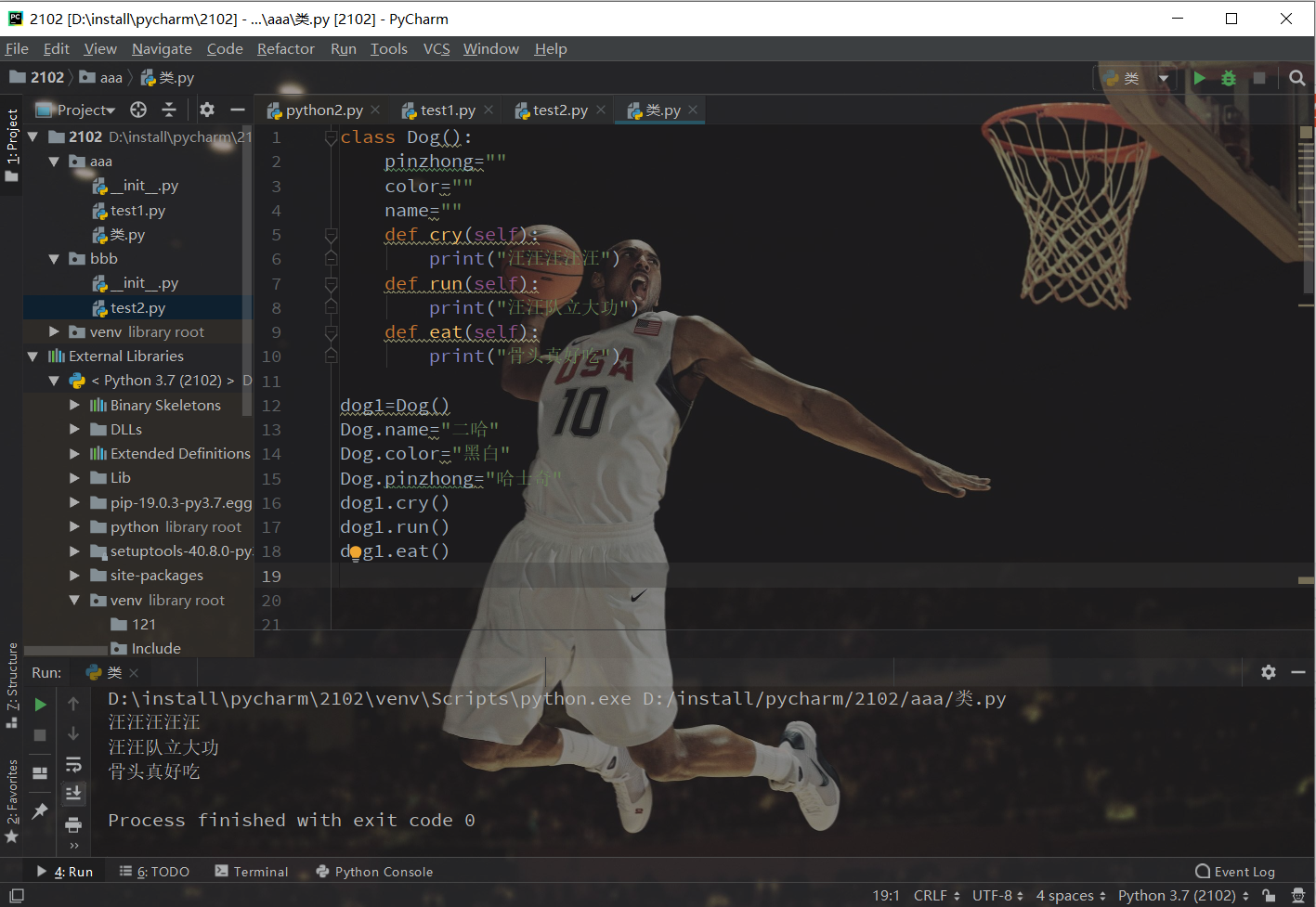Expand Extended Definitions node
Viewport: 1316px width, 907px height.
click(x=74, y=453)
